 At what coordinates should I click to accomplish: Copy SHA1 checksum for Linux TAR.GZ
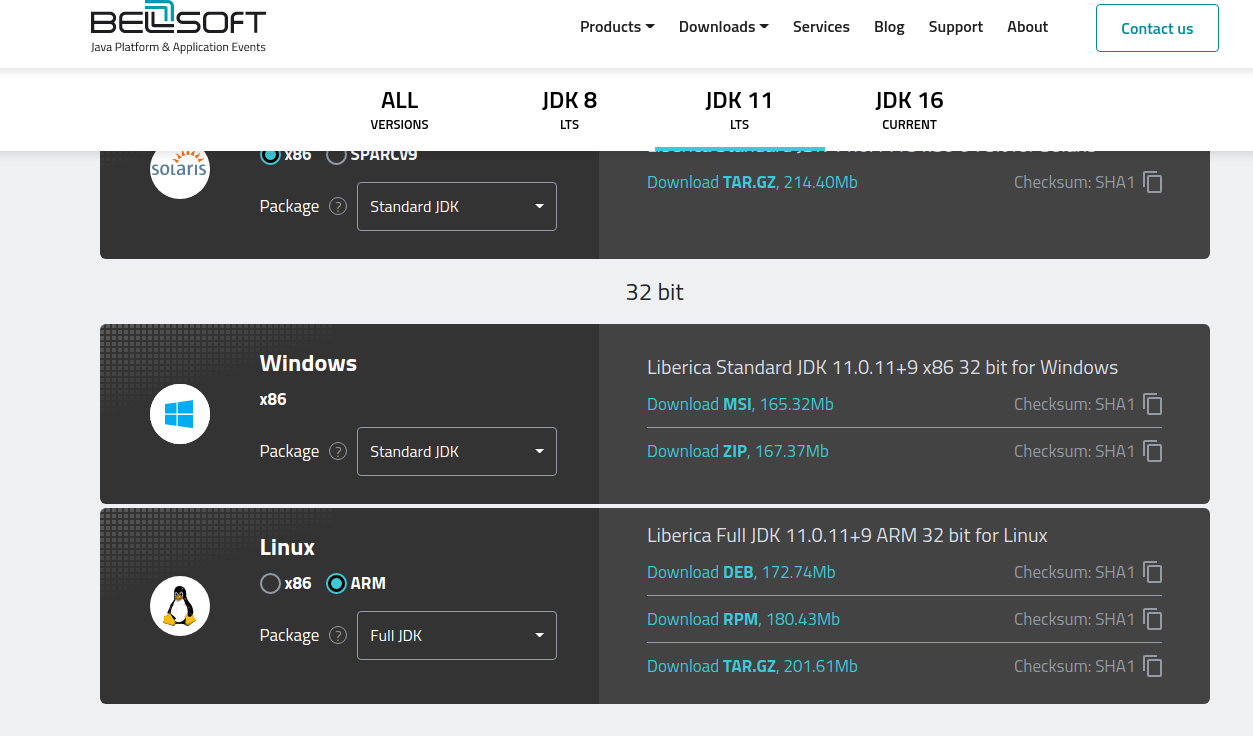[1153, 666]
